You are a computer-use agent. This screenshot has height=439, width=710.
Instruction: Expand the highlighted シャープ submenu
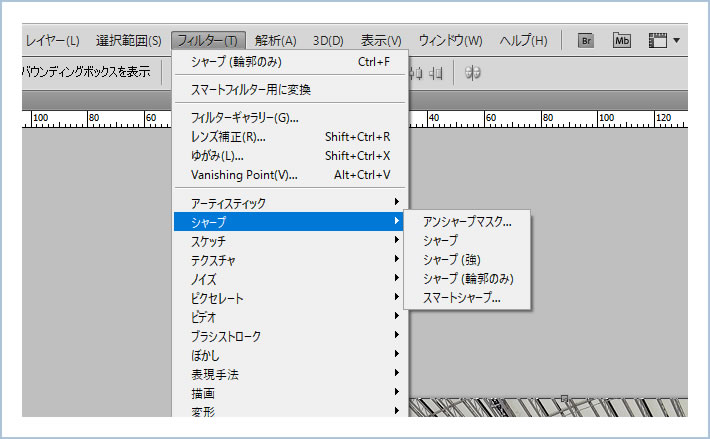tap(290, 222)
